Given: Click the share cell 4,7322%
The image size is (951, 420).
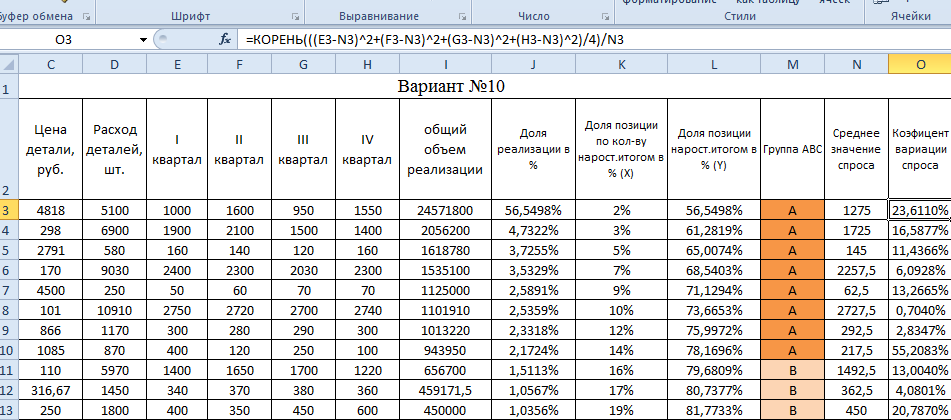Looking at the screenshot, I should (x=533, y=231).
